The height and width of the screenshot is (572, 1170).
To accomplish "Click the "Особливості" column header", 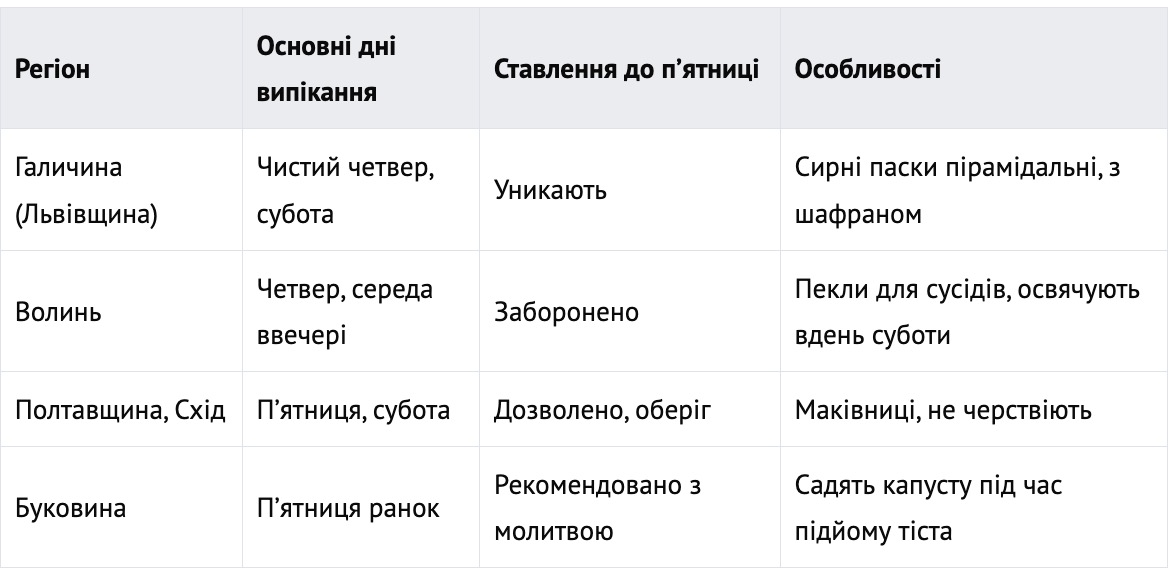I will (x=867, y=71).
